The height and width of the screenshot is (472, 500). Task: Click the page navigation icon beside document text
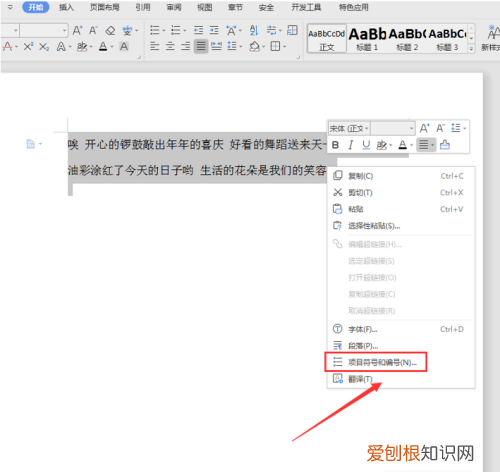[x=31, y=144]
